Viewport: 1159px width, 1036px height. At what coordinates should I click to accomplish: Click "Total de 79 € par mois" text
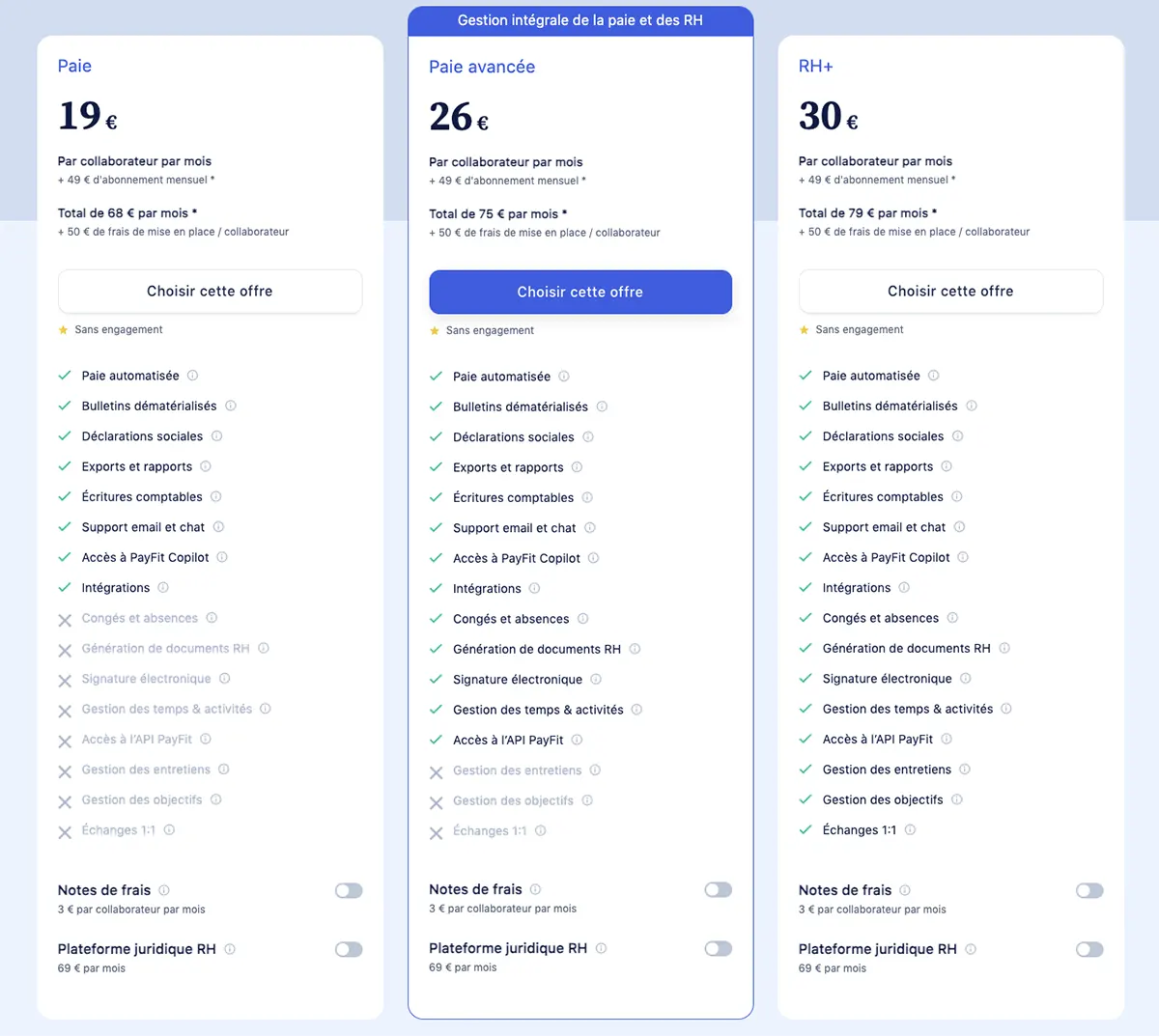[868, 213]
